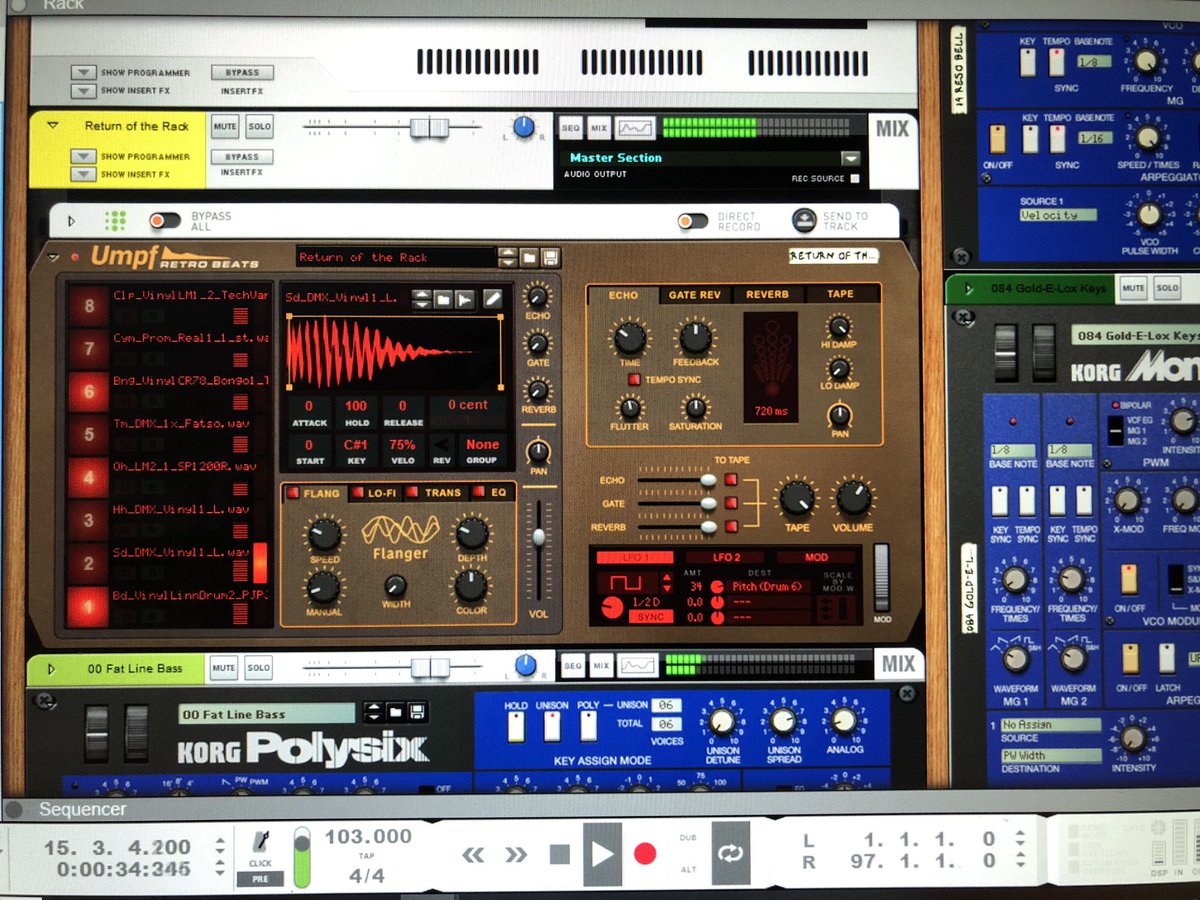Trigger drum pad 8
1200x900 pixels.
coord(88,306)
